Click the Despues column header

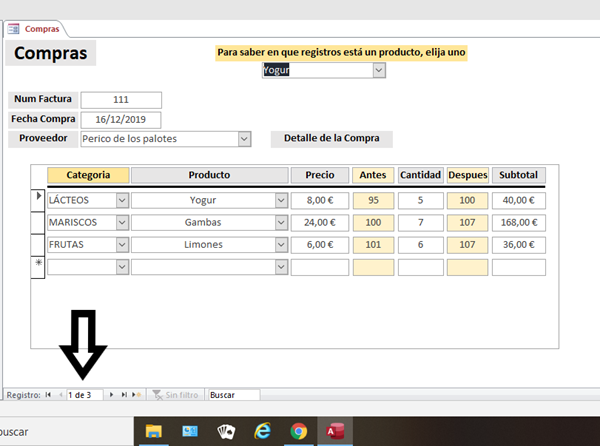[x=468, y=175]
